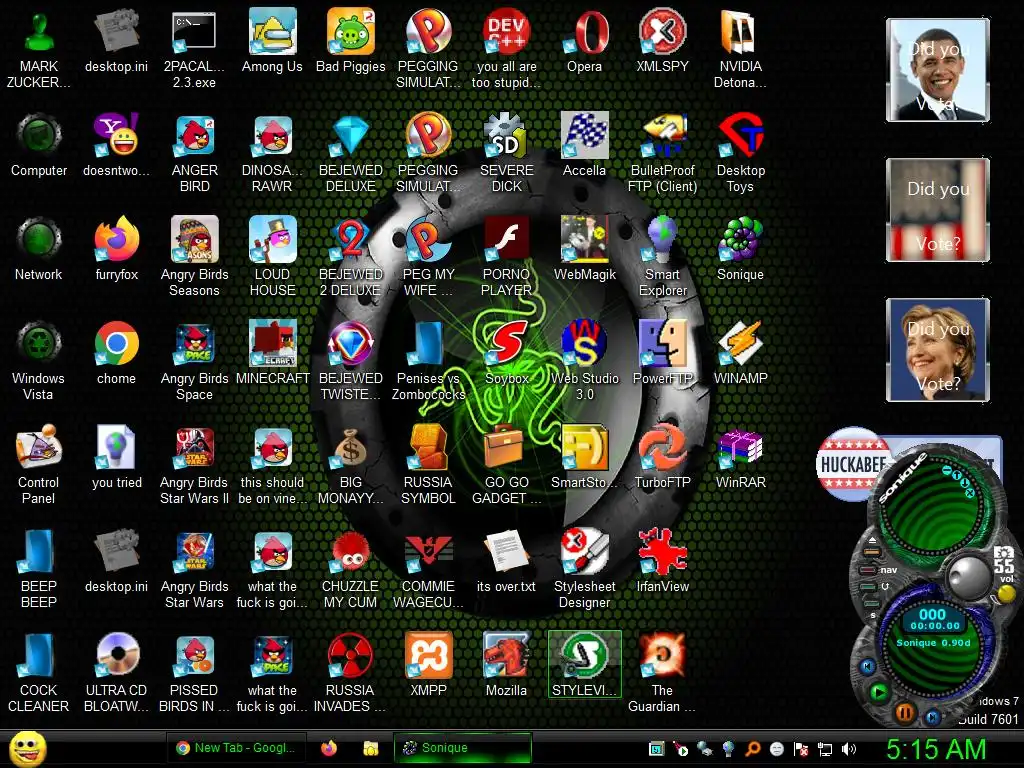Viewport: 1024px width, 768px height.
Task: Click the Hillary Did you Vote gadget
Action: coord(938,349)
